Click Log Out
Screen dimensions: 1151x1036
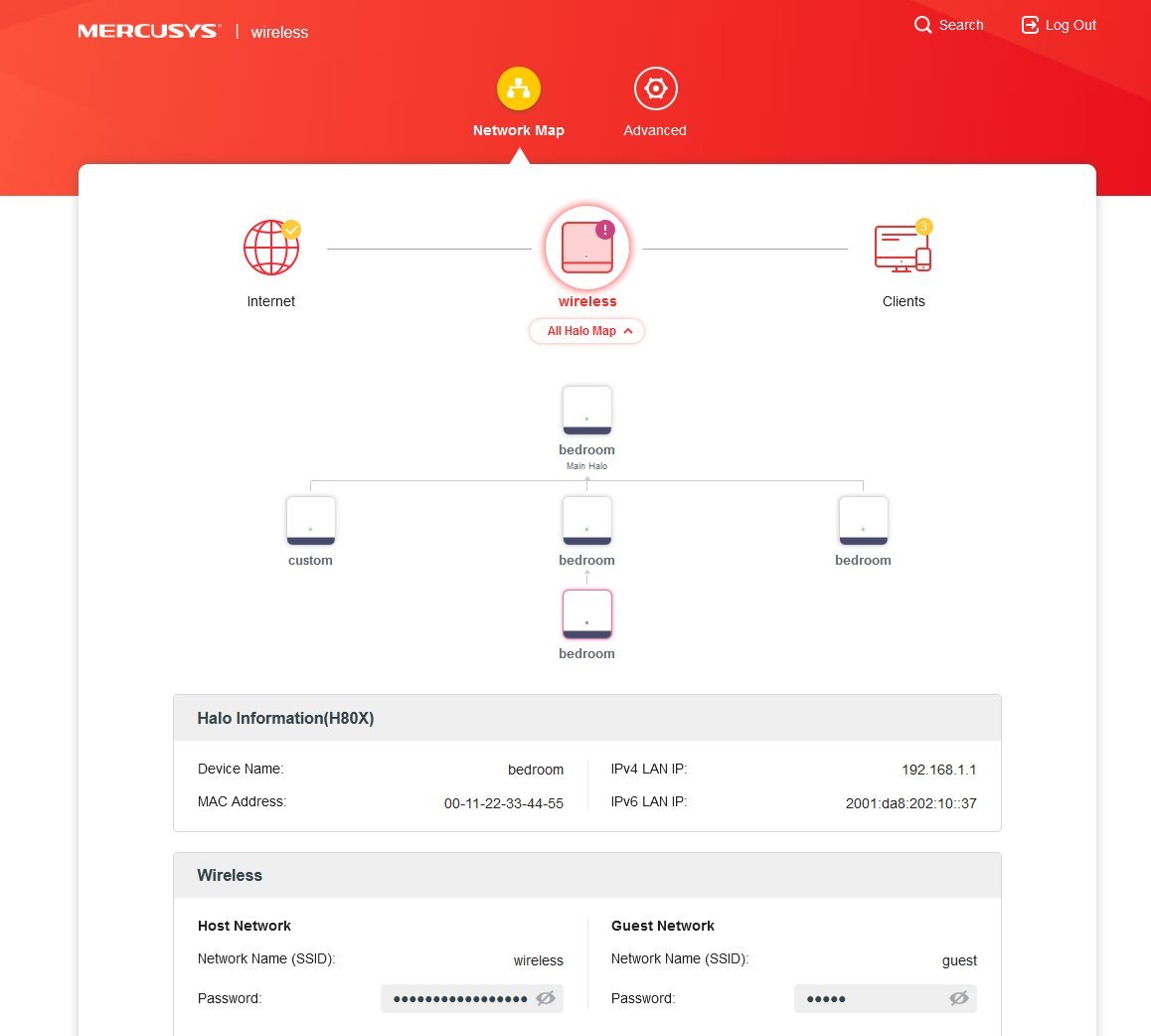(x=1059, y=25)
